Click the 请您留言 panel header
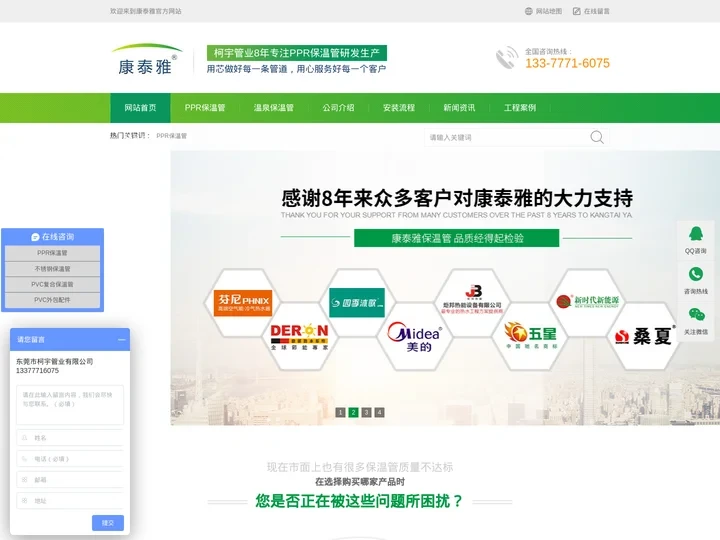The height and width of the screenshot is (540, 720). point(70,340)
